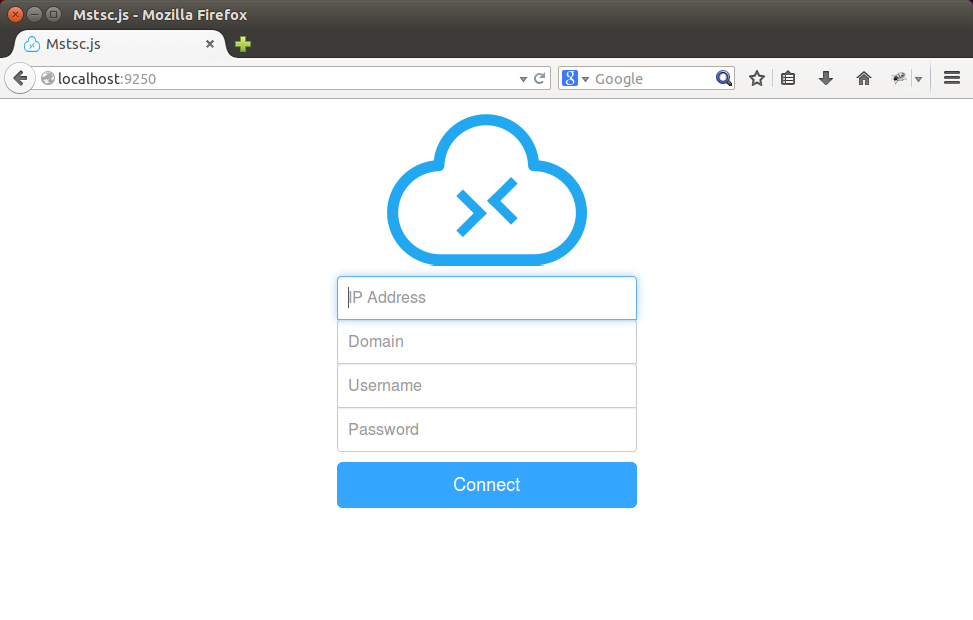Click the Domain field
The width and height of the screenshot is (973, 620).
pos(486,342)
